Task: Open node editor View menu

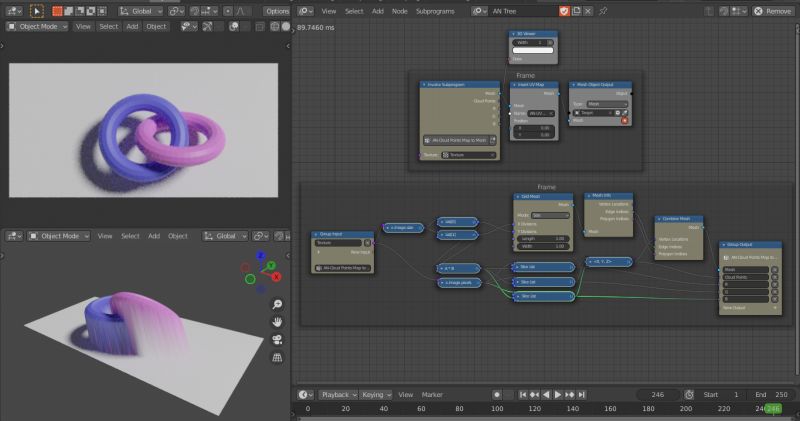Action: tap(329, 11)
